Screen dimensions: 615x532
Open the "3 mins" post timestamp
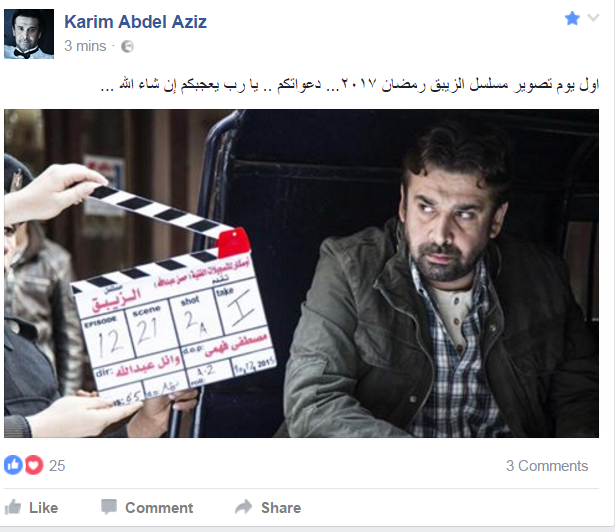coord(85,46)
